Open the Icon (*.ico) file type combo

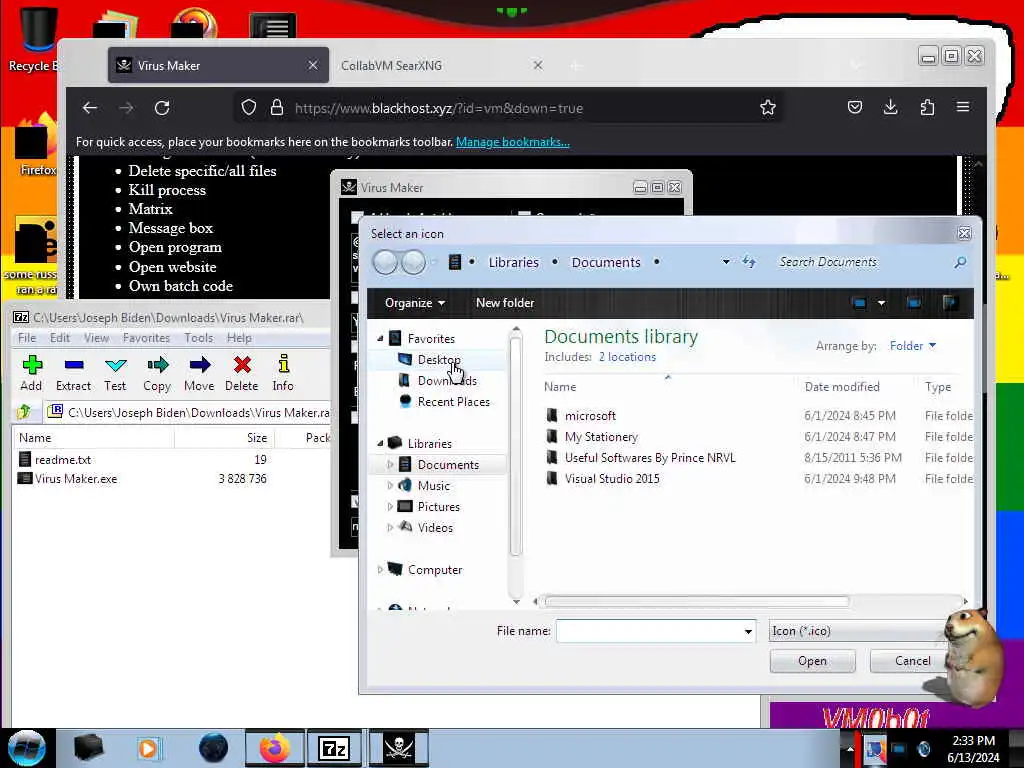click(x=859, y=631)
